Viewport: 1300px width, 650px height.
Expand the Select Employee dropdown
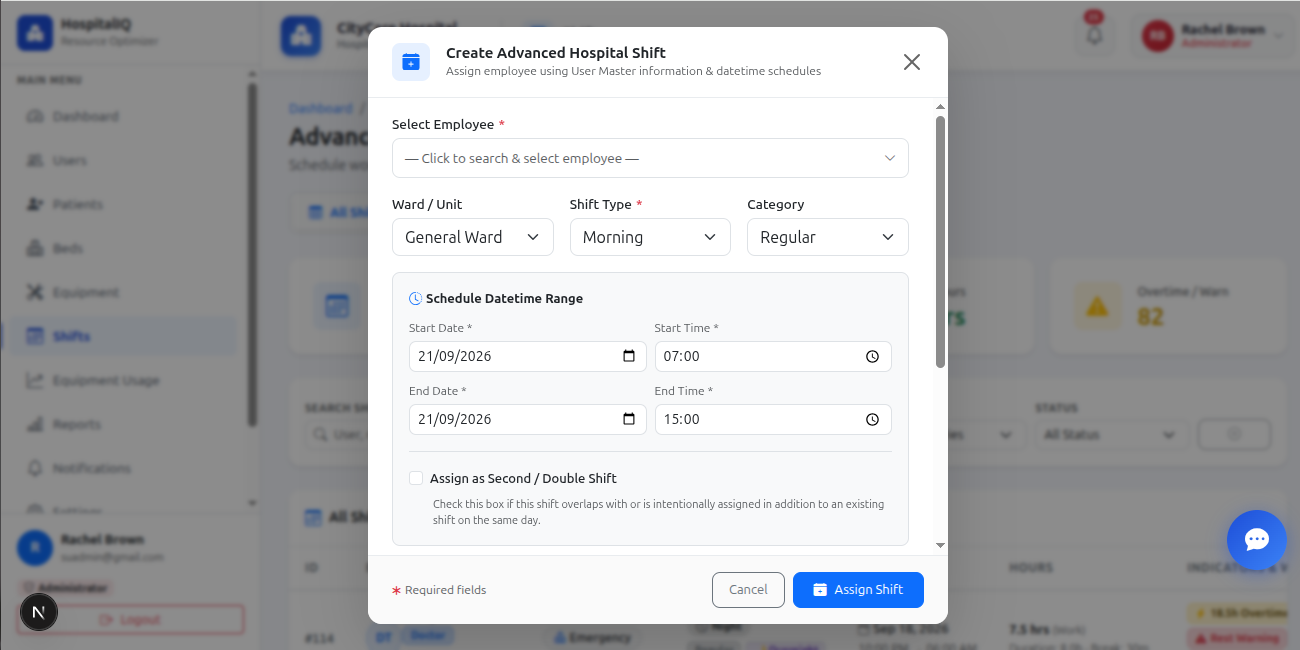click(x=650, y=158)
